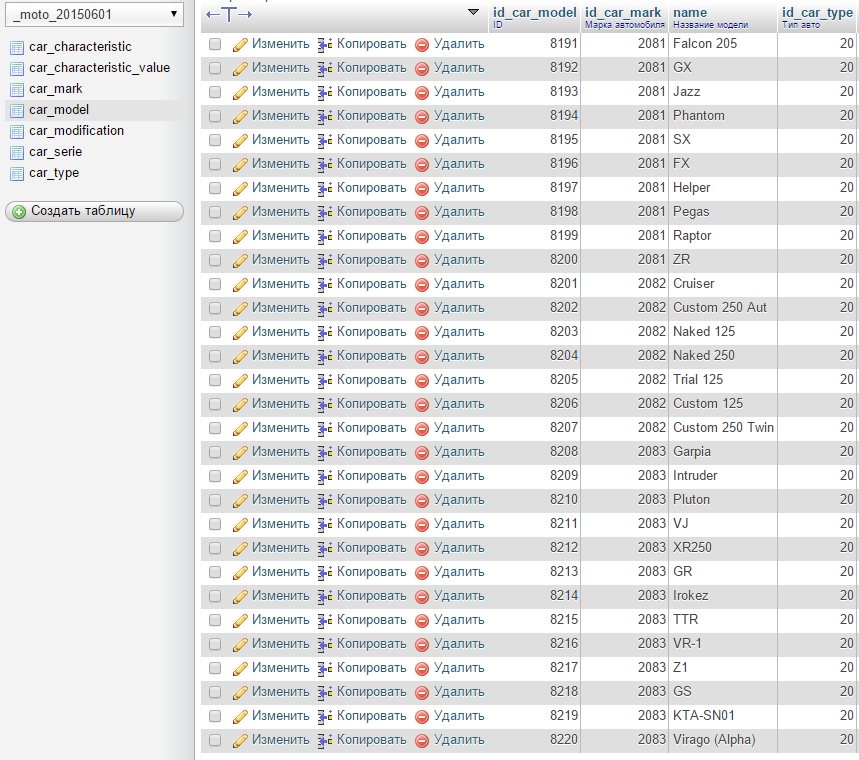Click the copy icon in the SX row
The image size is (859, 760).
point(325,141)
